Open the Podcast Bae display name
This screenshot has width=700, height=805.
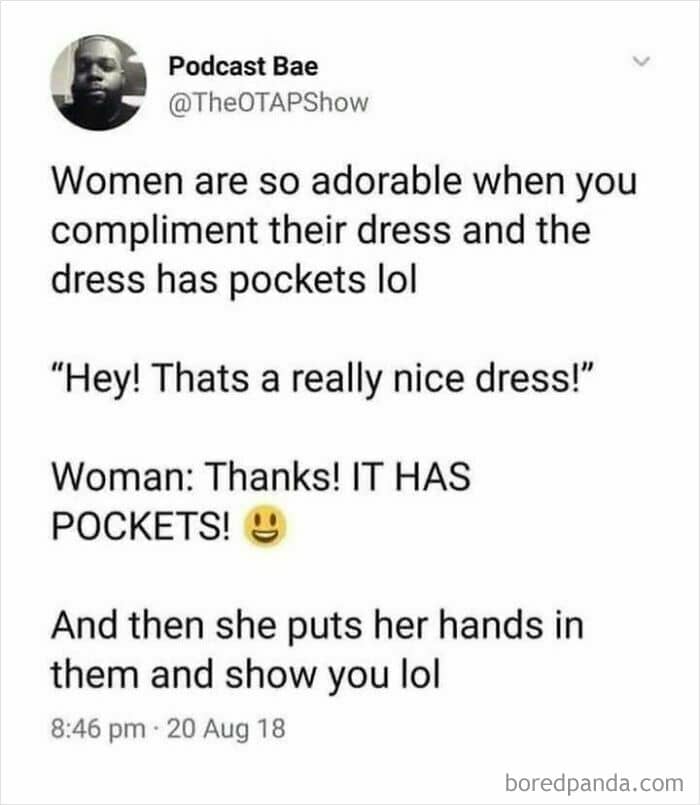coord(243,66)
